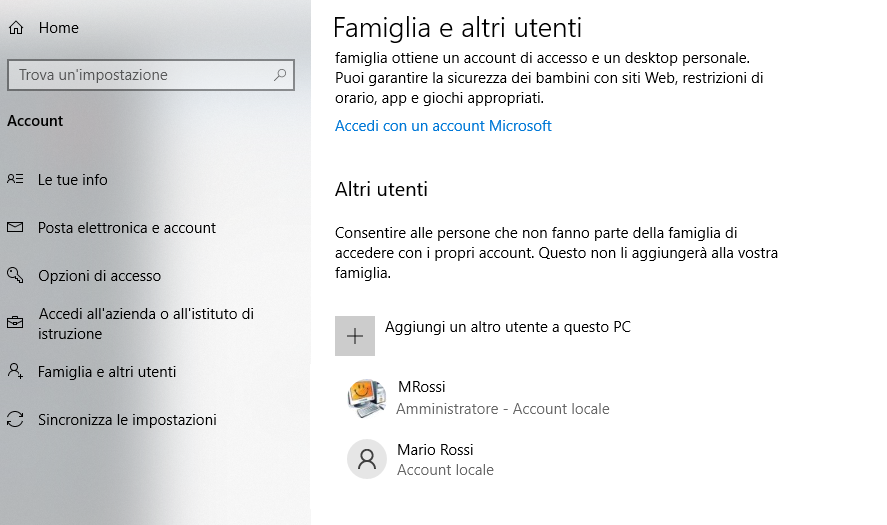Click the MRossi account avatar
The image size is (887, 525).
pos(367,398)
